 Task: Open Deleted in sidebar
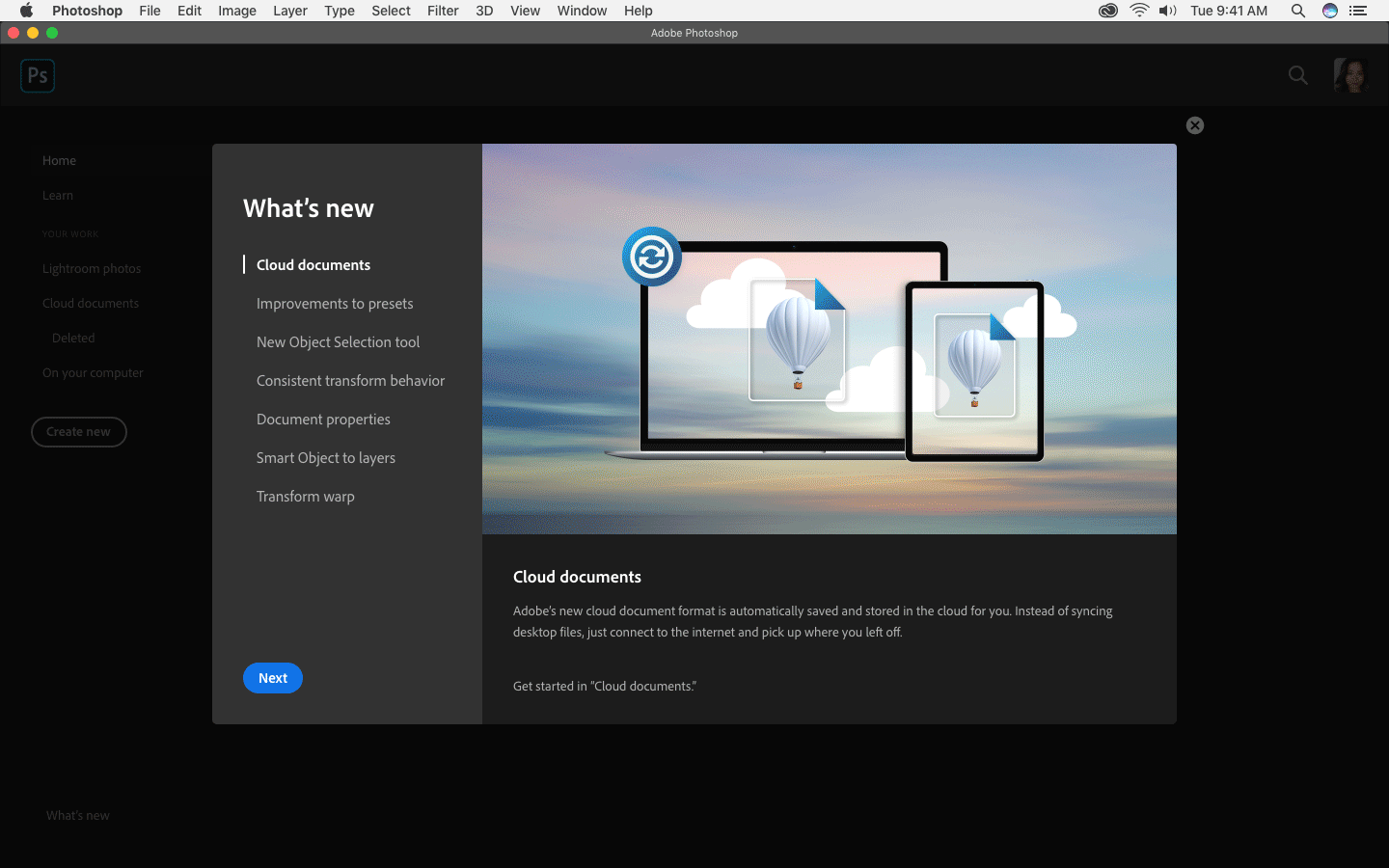tap(73, 339)
